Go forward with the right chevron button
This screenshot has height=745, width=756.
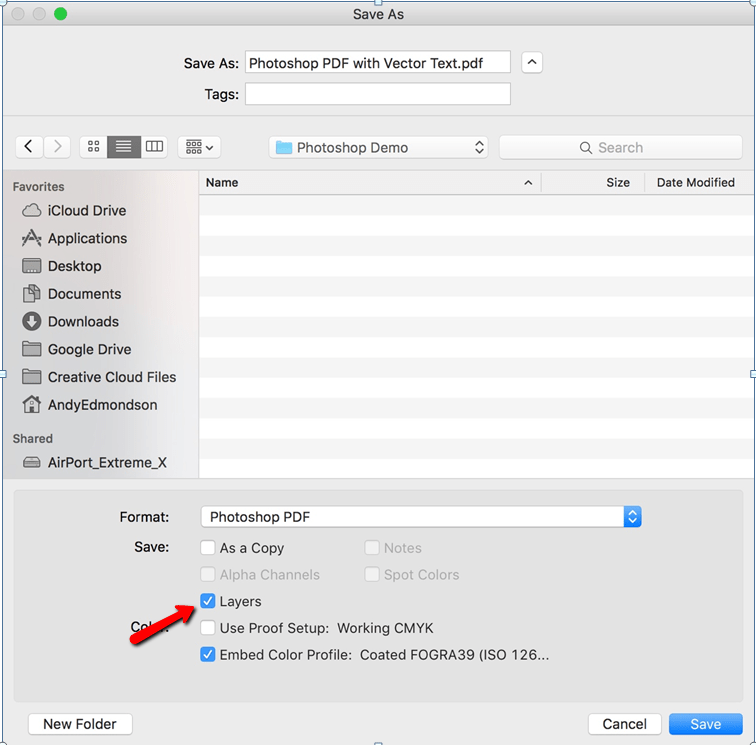tap(57, 147)
